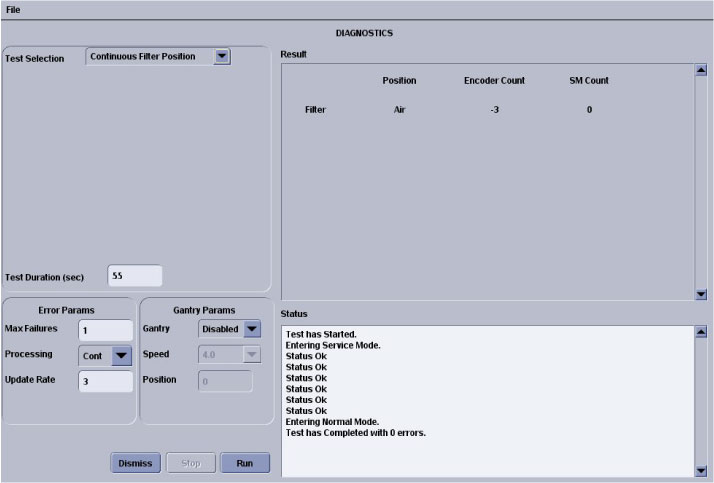Click the Filter row in results
The image size is (714, 483).
coord(315,109)
